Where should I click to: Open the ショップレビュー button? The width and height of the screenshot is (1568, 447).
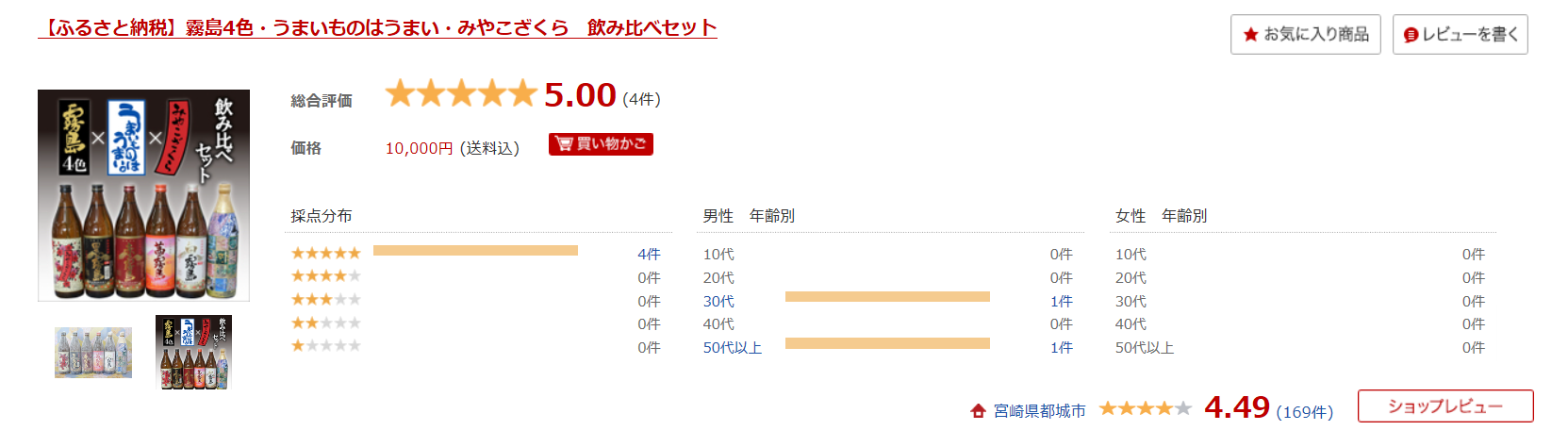point(1445,406)
